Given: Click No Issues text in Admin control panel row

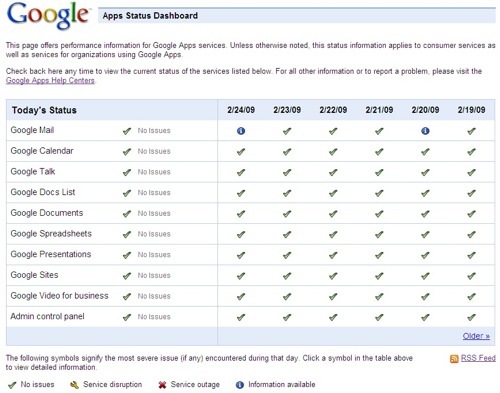Looking at the screenshot, I should [x=154, y=317].
